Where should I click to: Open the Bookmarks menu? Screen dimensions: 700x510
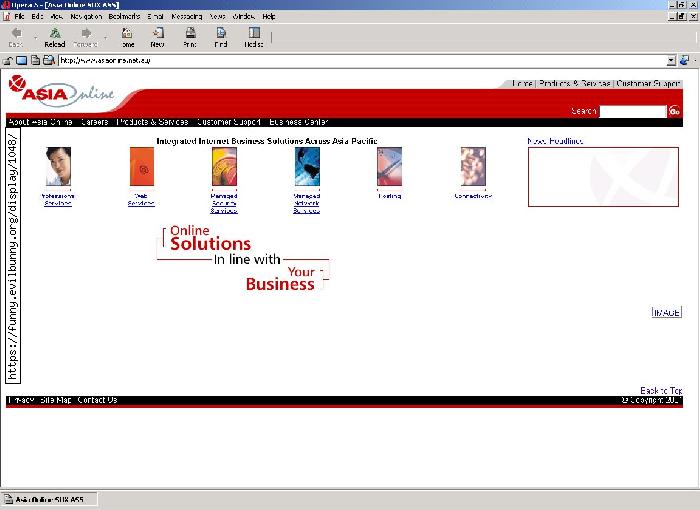[124, 17]
